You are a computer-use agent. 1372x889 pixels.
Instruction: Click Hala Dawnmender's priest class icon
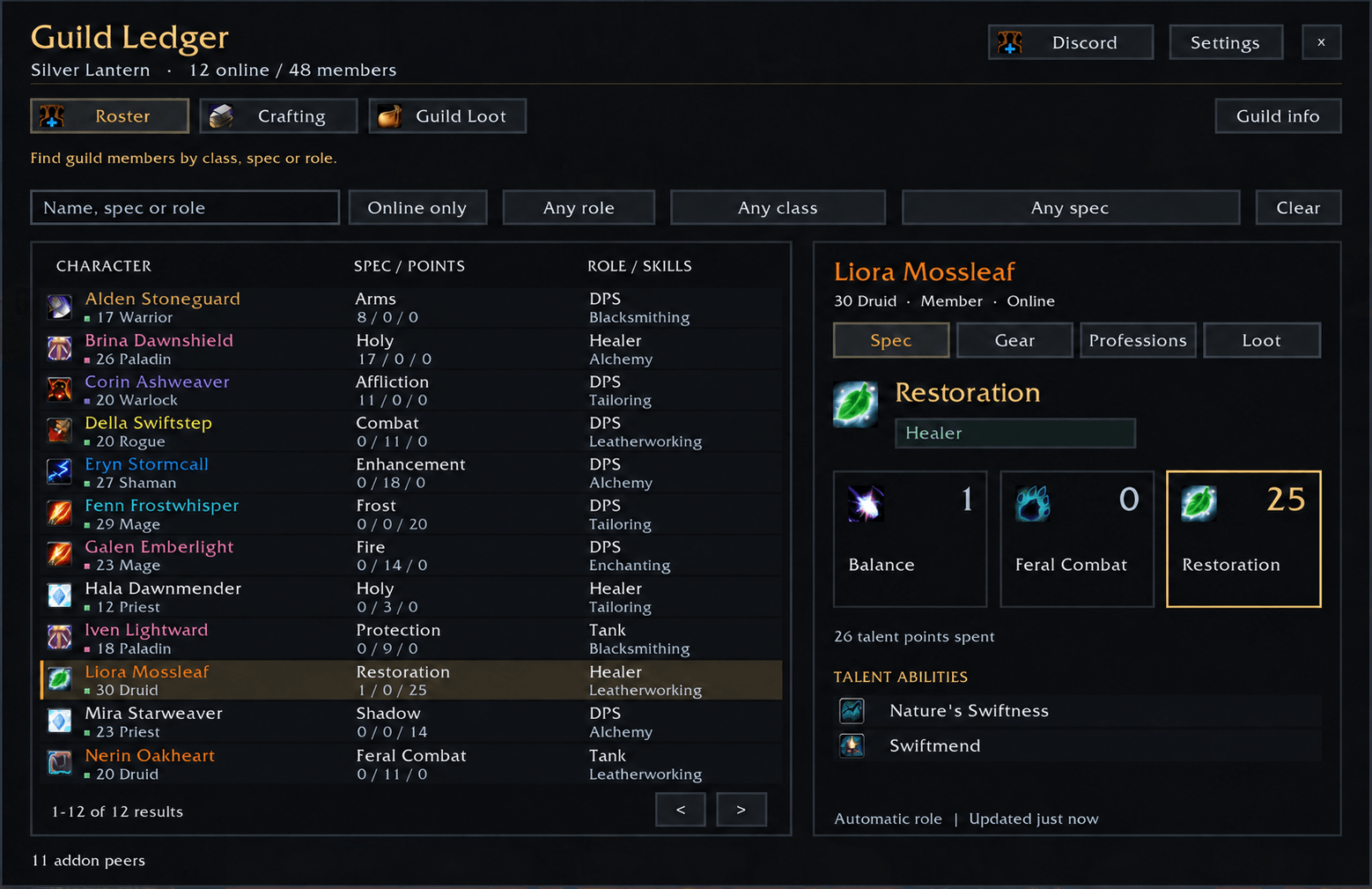click(59, 596)
